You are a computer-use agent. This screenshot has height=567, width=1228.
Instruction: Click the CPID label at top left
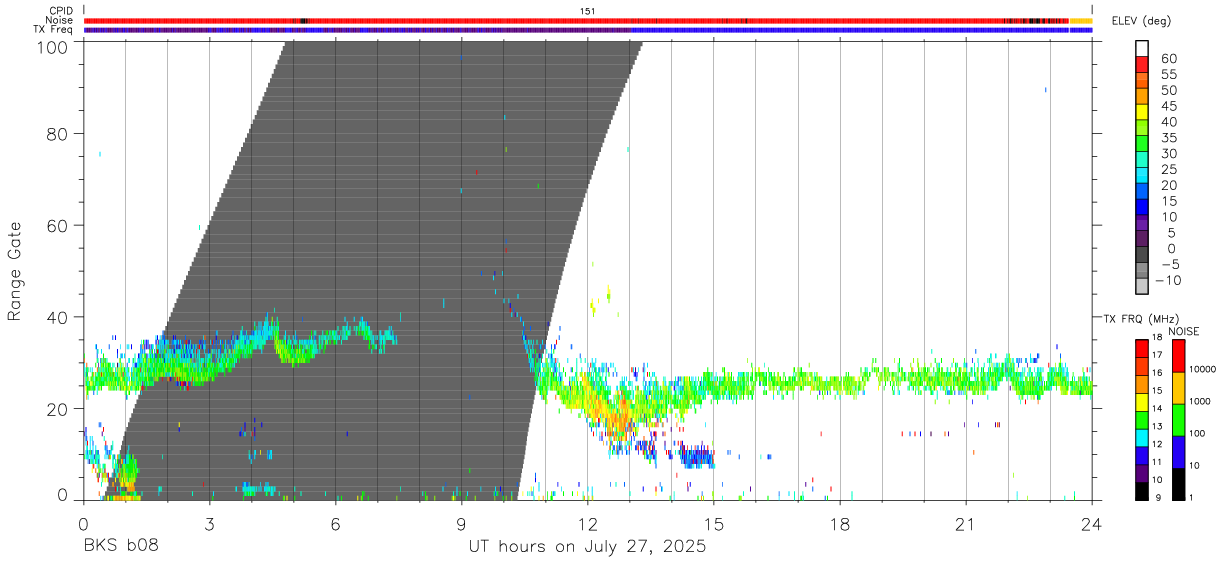tap(62, 11)
